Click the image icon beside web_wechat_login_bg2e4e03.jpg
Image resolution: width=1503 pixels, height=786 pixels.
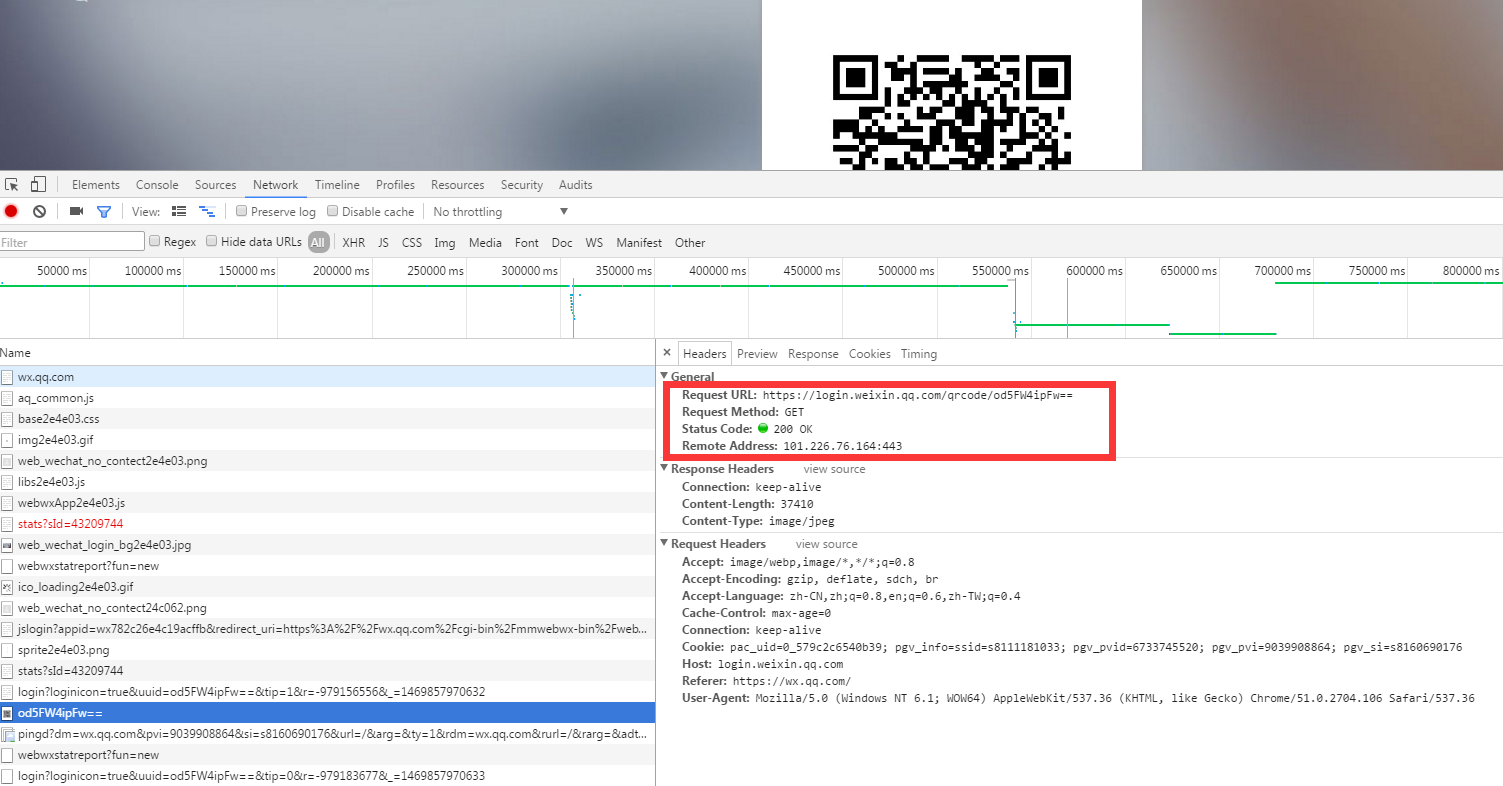pos(7,545)
